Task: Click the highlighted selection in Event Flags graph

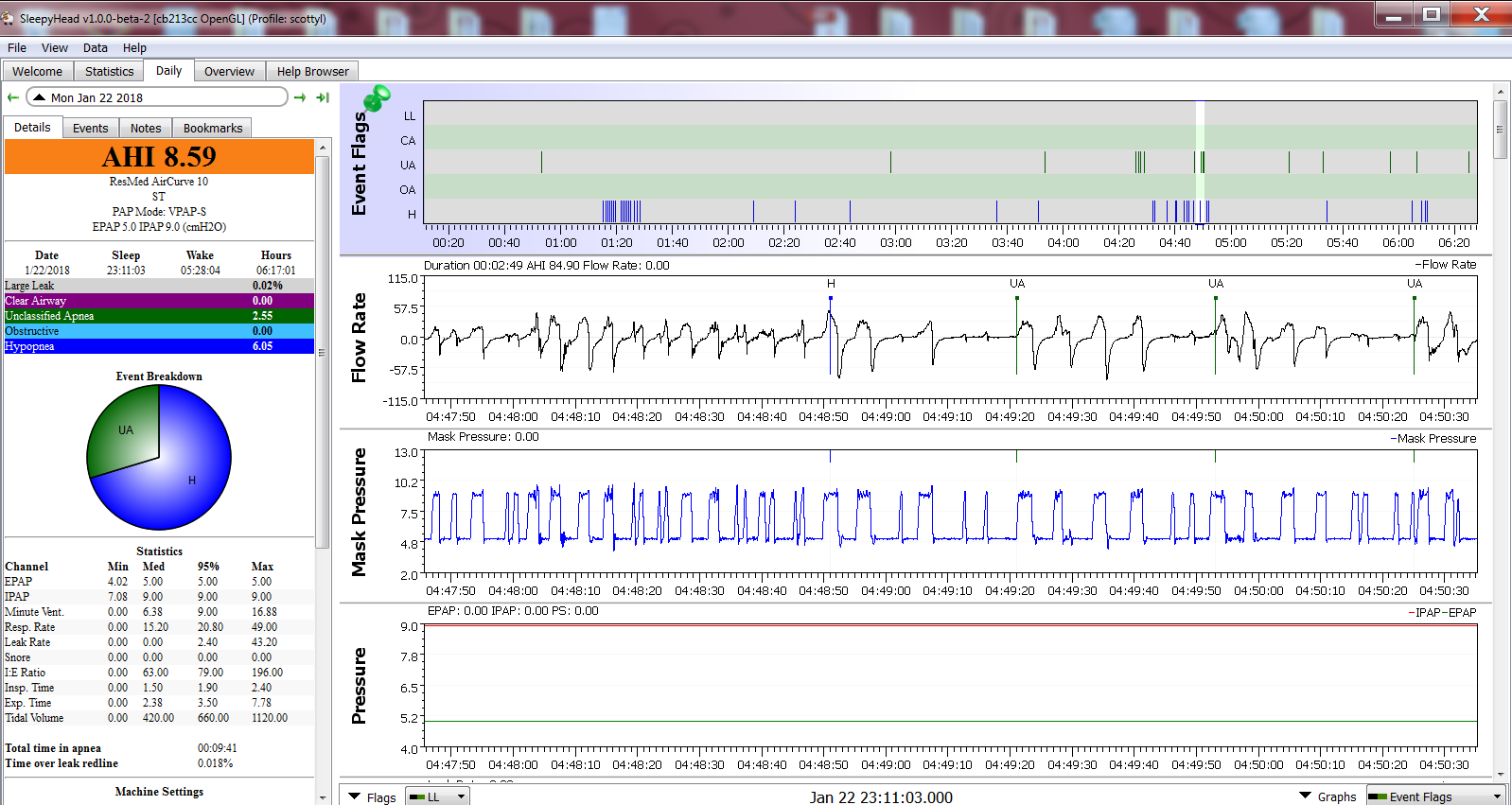Action: pos(1200,163)
